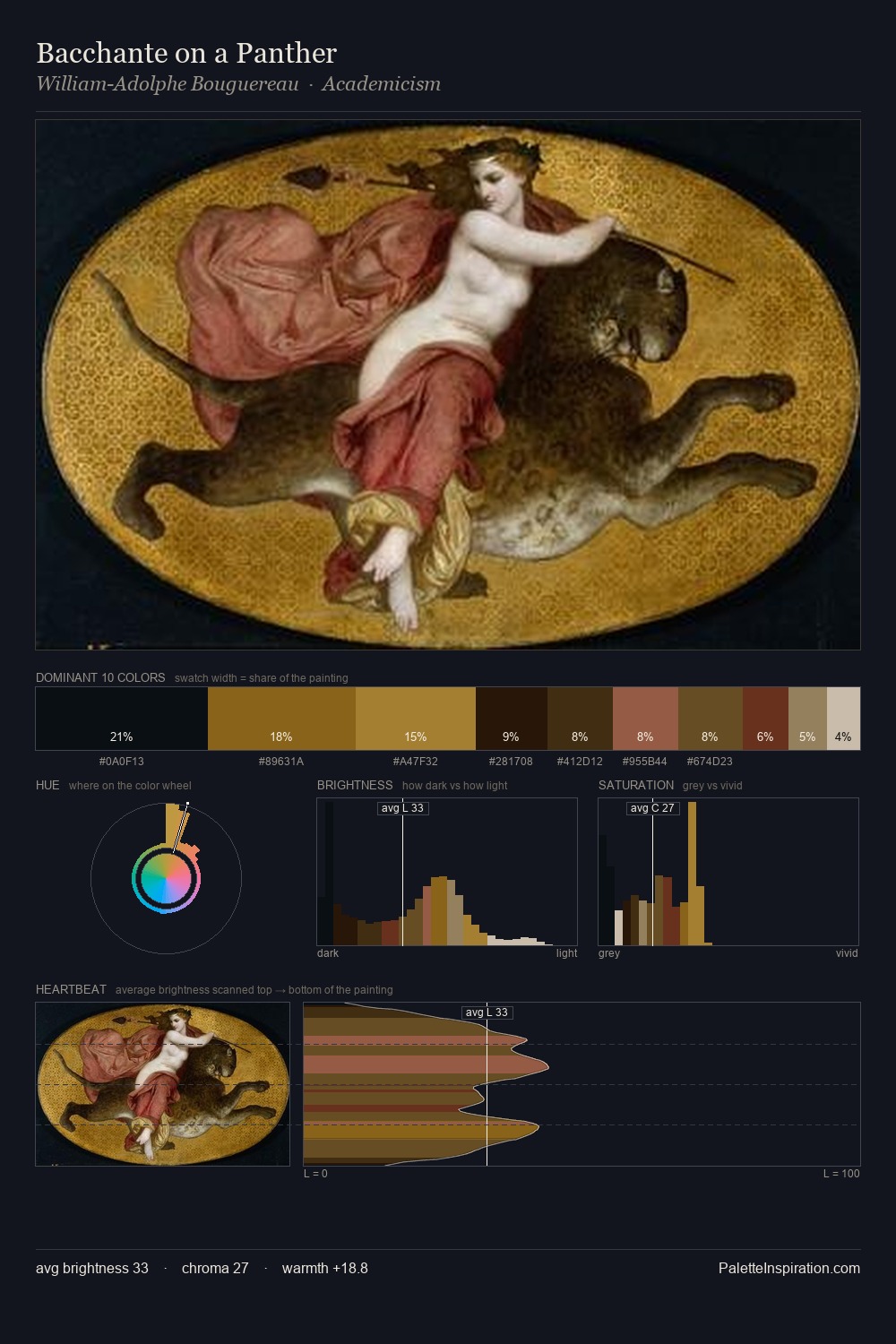
Task: Click the 'chroma 27' footer stat
Action: coord(215,1268)
